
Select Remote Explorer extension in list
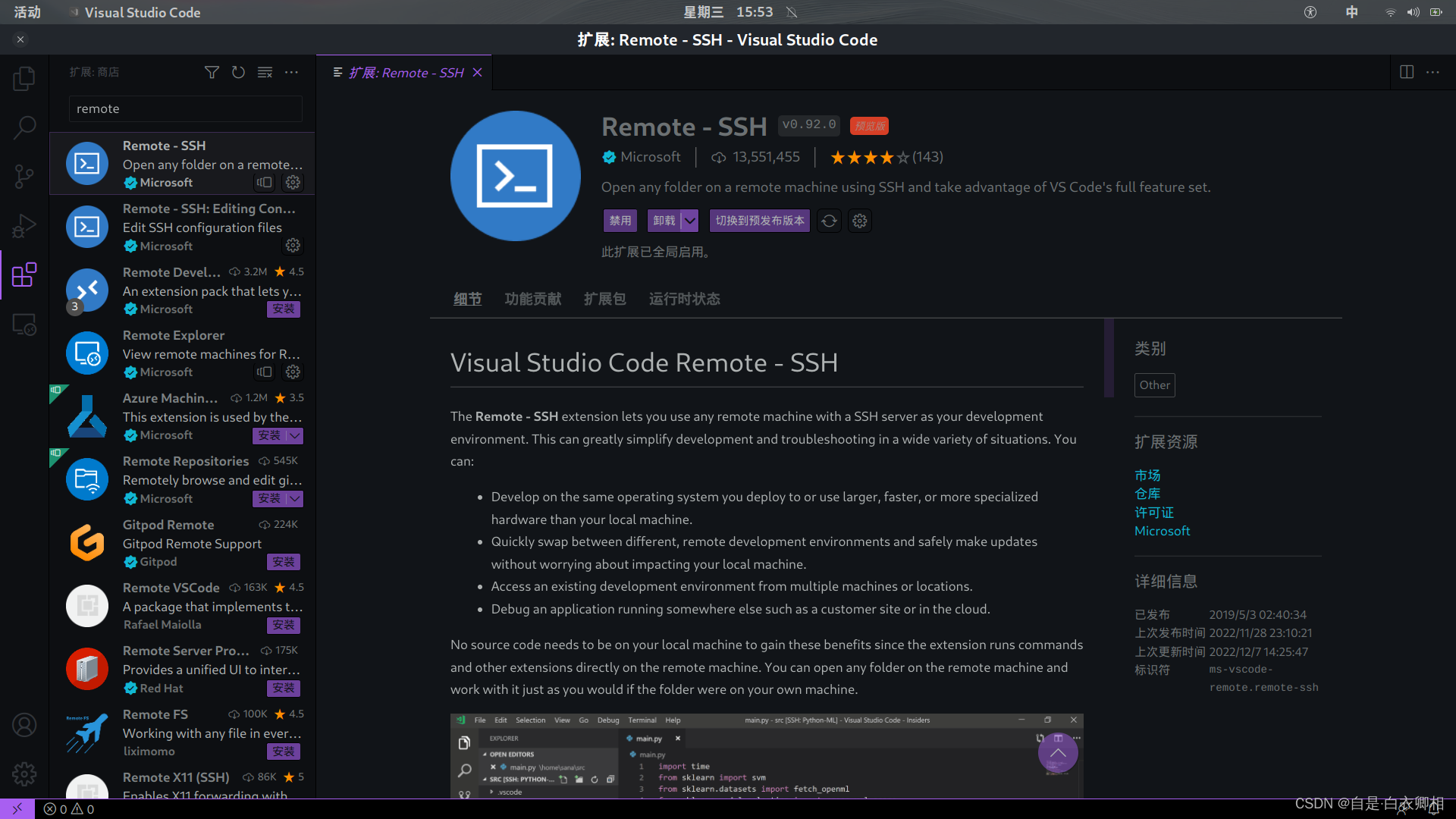coord(182,353)
